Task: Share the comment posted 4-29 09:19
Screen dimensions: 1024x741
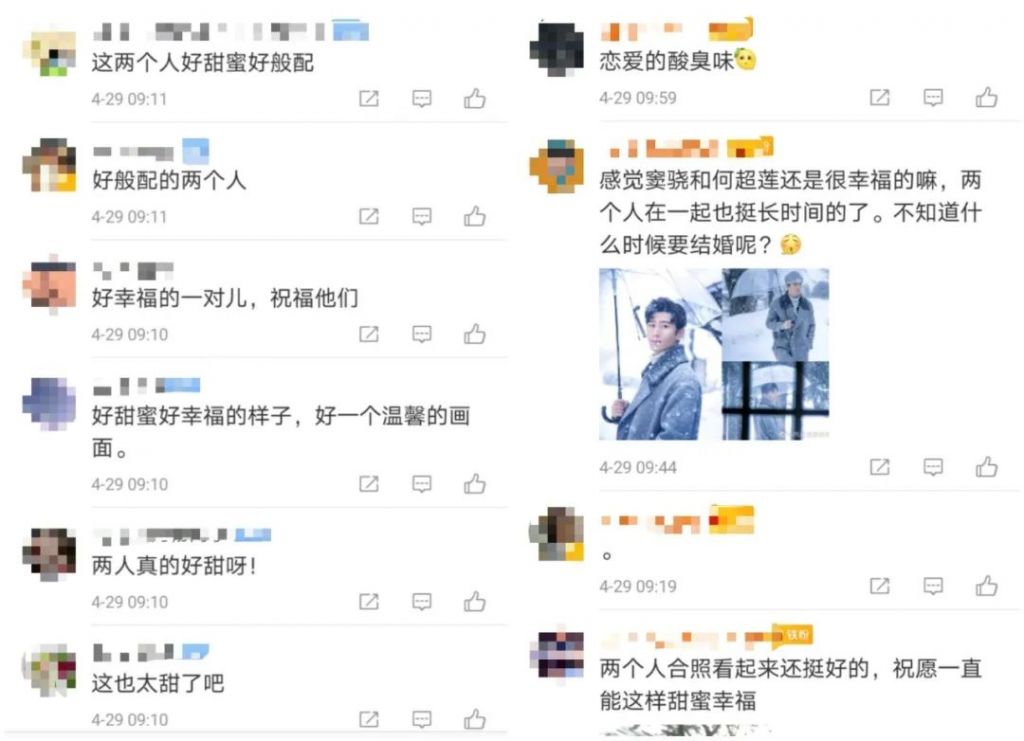Action: pos(880,586)
